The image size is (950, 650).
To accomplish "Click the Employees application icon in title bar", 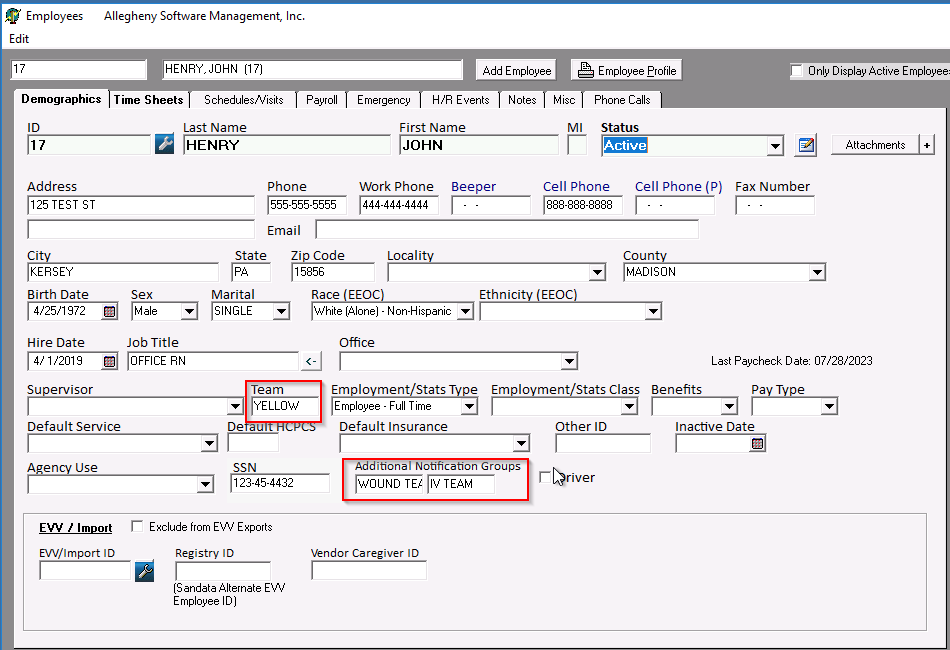I will (x=12, y=16).
